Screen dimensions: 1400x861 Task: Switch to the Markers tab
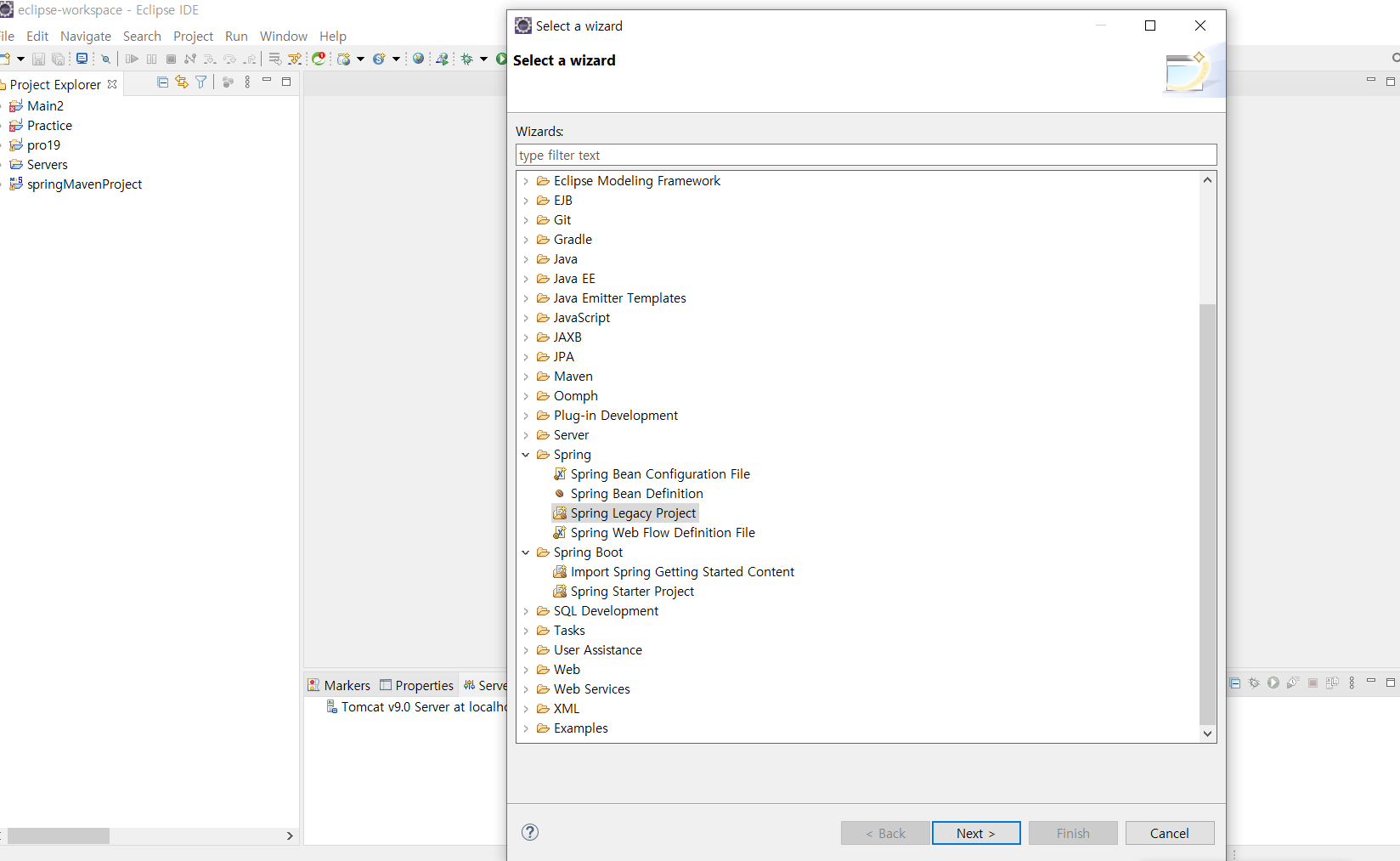pyautogui.click(x=340, y=685)
